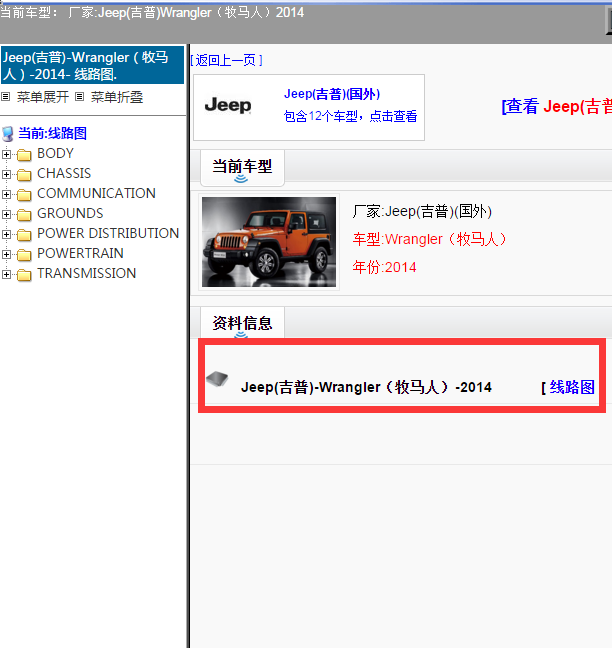This screenshot has width=612, height=648.
Task: Click the gray book icon in 资料信息
Action: tap(217, 378)
